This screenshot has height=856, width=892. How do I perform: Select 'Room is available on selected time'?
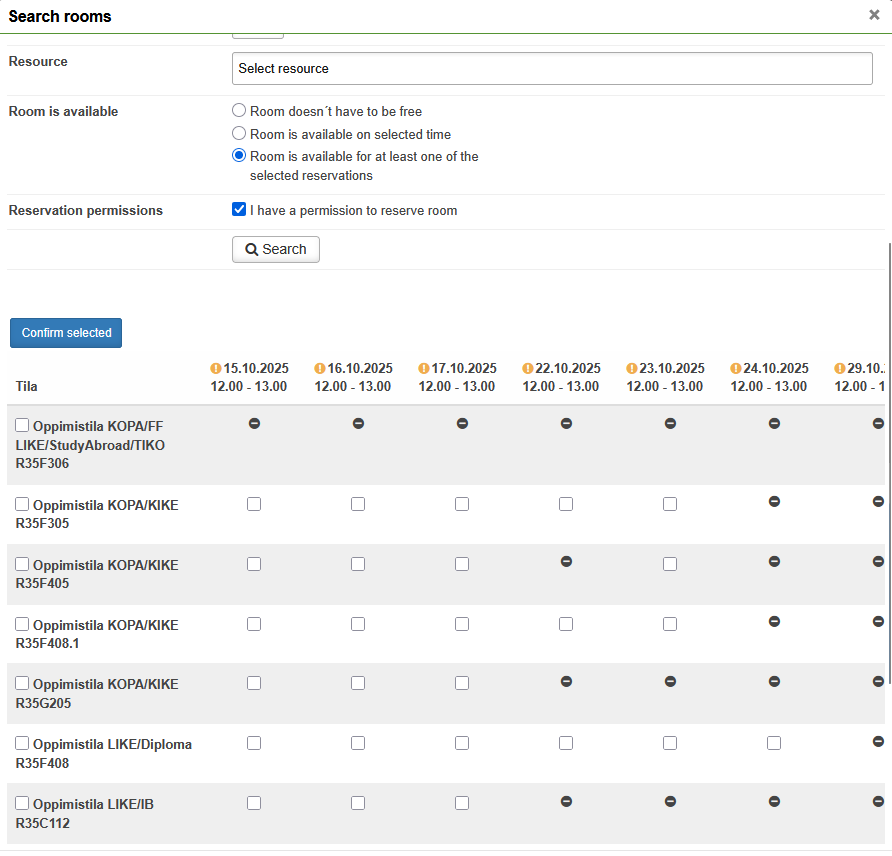tap(239, 133)
